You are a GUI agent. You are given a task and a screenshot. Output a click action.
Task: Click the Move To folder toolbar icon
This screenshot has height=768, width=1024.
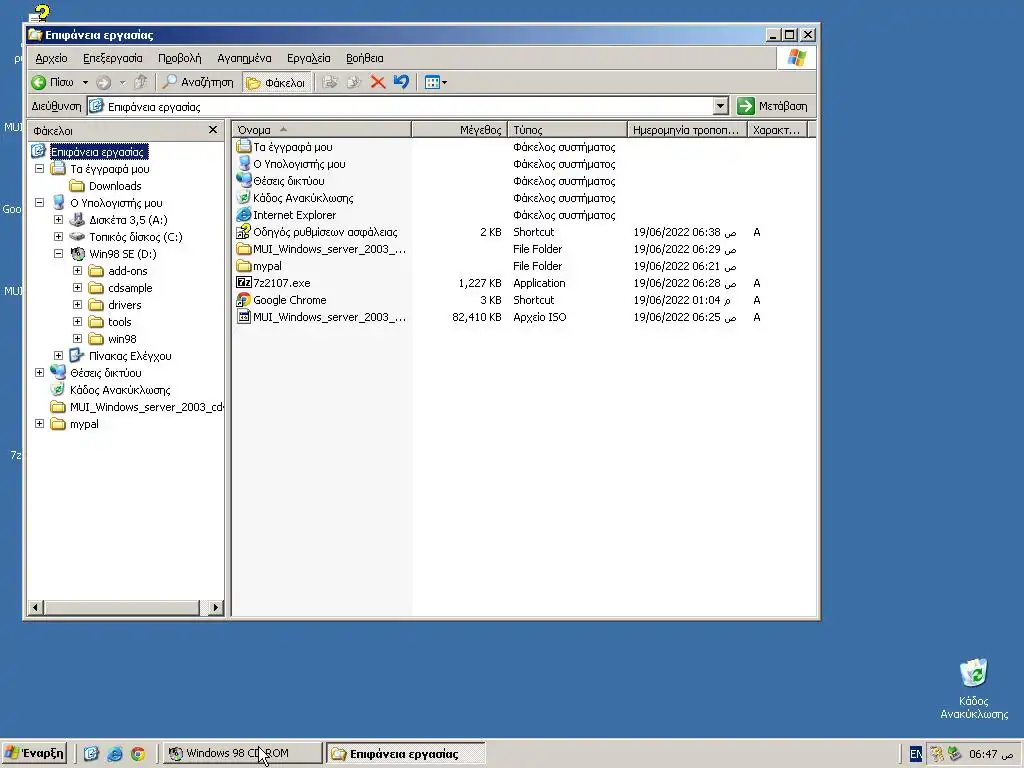(330, 82)
